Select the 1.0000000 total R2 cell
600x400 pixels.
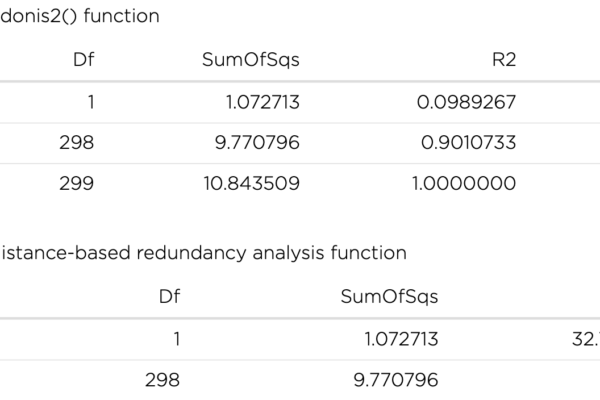pos(464,183)
